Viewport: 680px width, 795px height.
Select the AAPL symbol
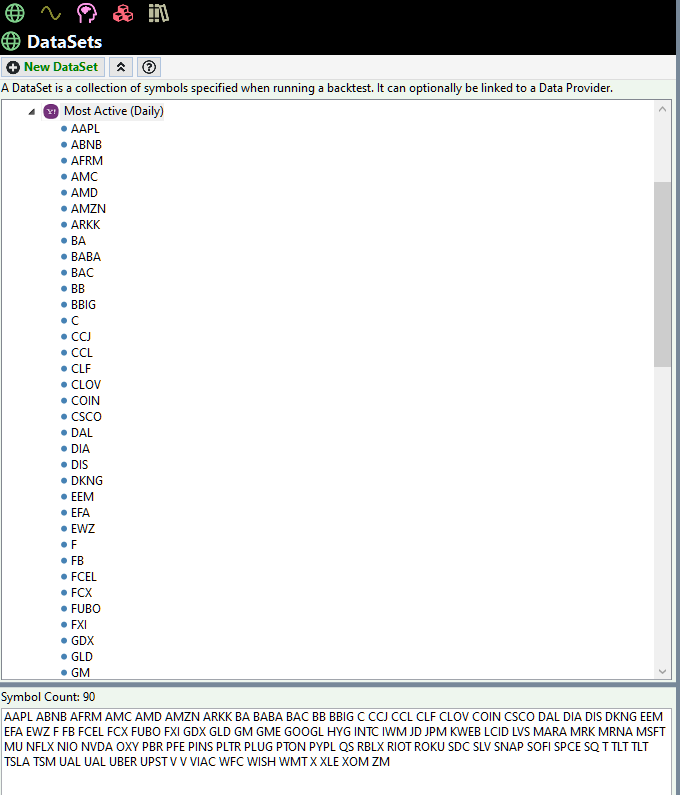point(85,129)
